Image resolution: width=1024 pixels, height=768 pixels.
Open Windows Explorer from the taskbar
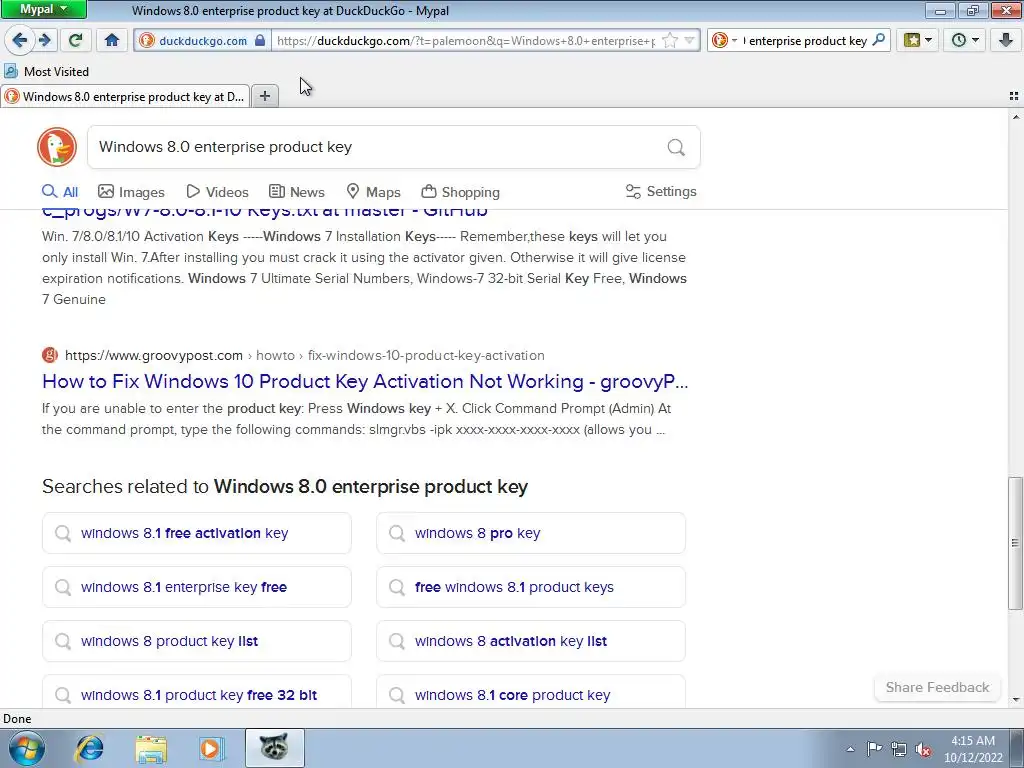coord(151,748)
